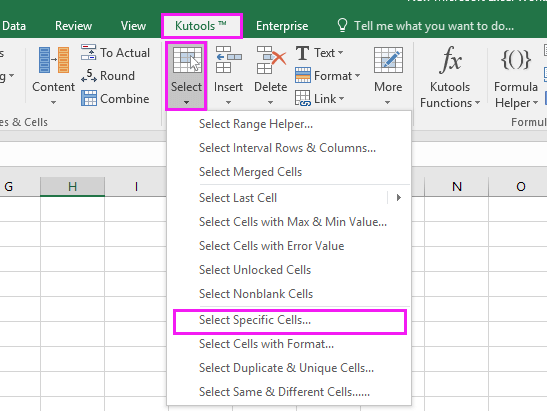Screen dimensions: 547x411
Task: Click the Insert cells icon
Action: tap(228, 59)
